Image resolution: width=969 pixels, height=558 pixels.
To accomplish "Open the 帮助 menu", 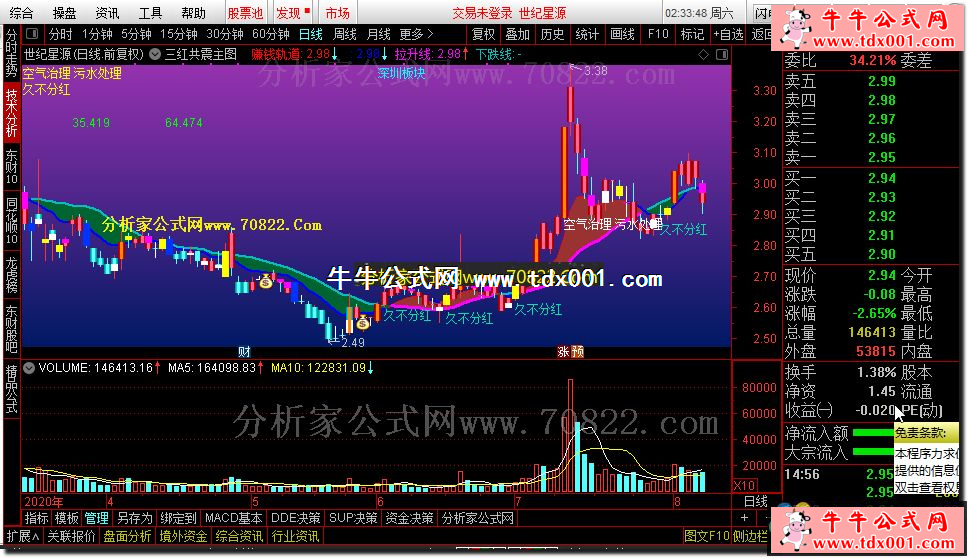I will pyautogui.click(x=193, y=13).
